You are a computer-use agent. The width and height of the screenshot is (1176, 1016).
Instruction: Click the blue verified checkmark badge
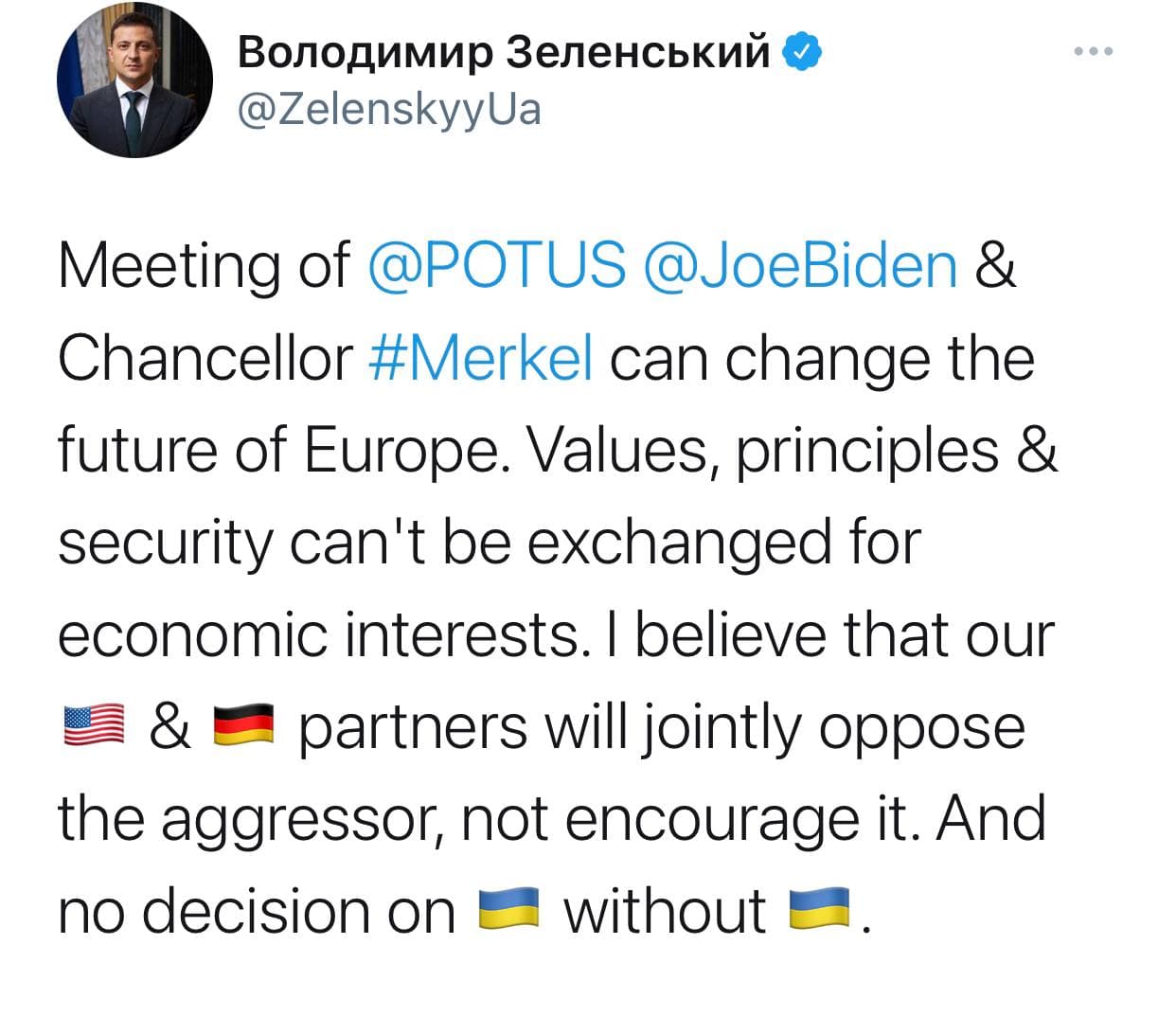(802, 53)
